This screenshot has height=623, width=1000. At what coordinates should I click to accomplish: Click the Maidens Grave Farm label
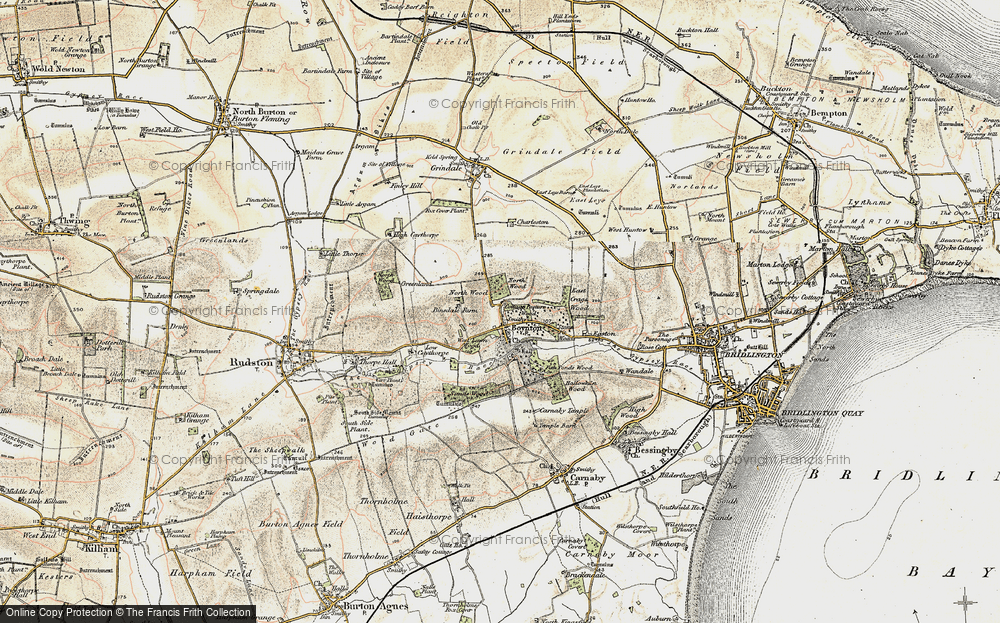[x=322, y=155]
